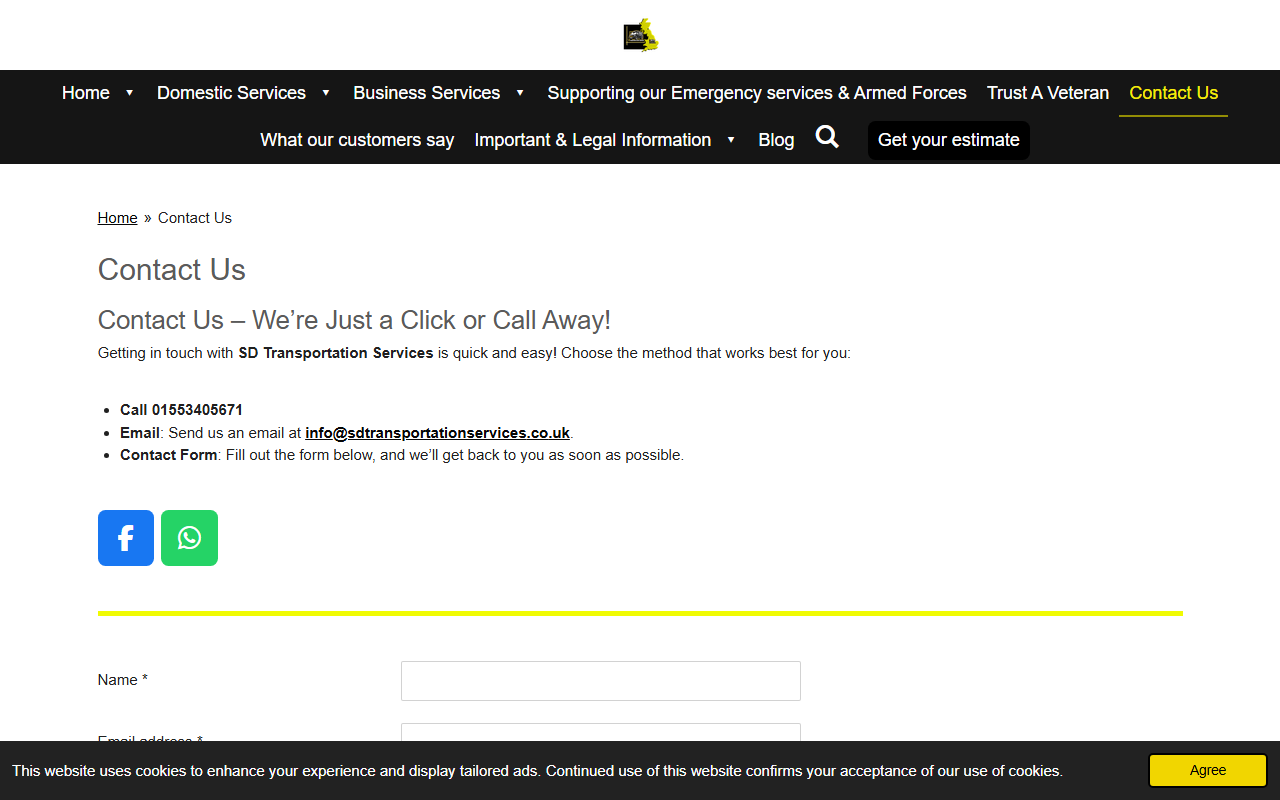
Task: Agree to the cookie notice
Action: click(x=1208, y=770)
